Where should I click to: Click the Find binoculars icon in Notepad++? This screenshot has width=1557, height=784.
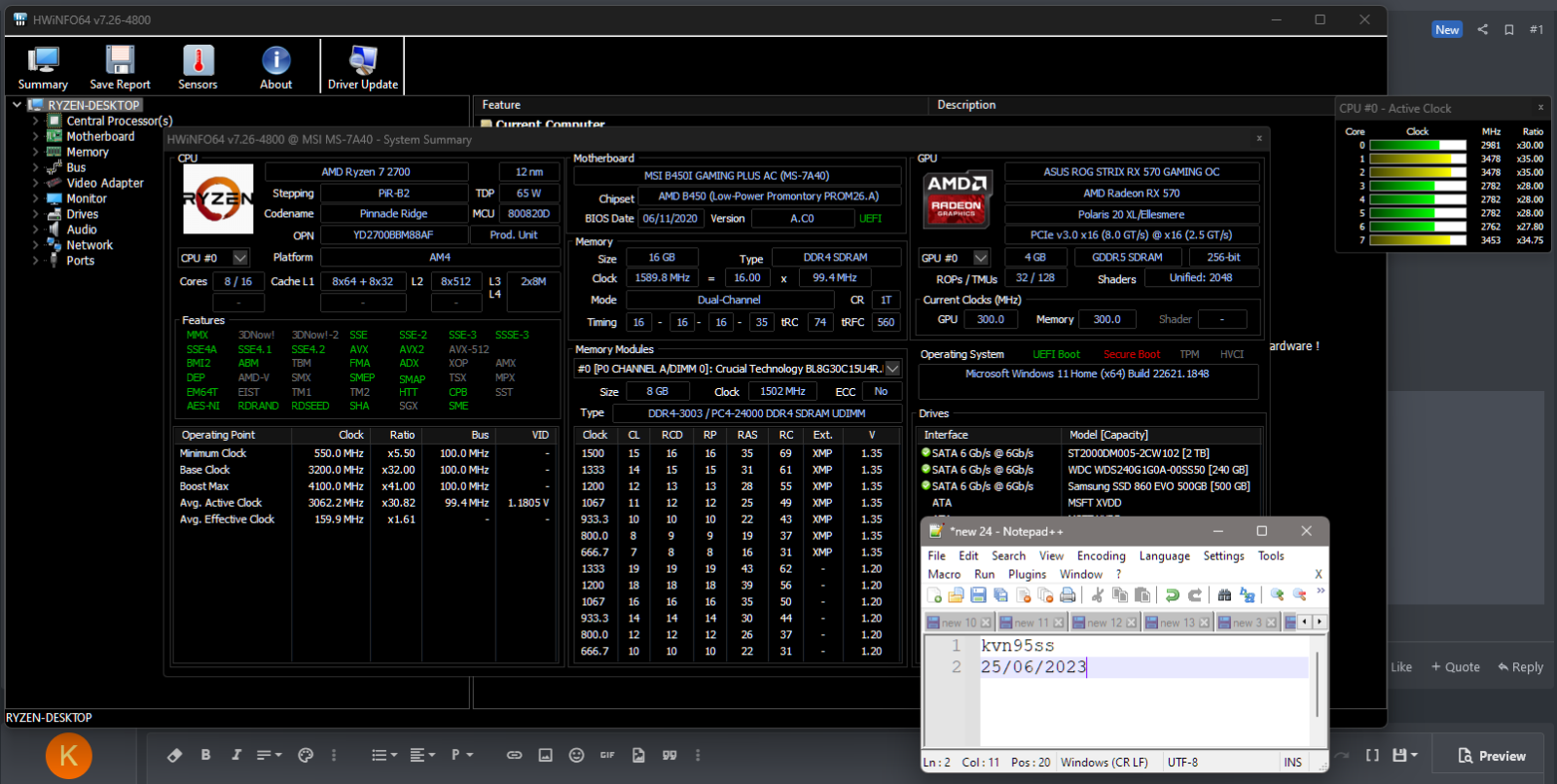[x=1225, y=595]
